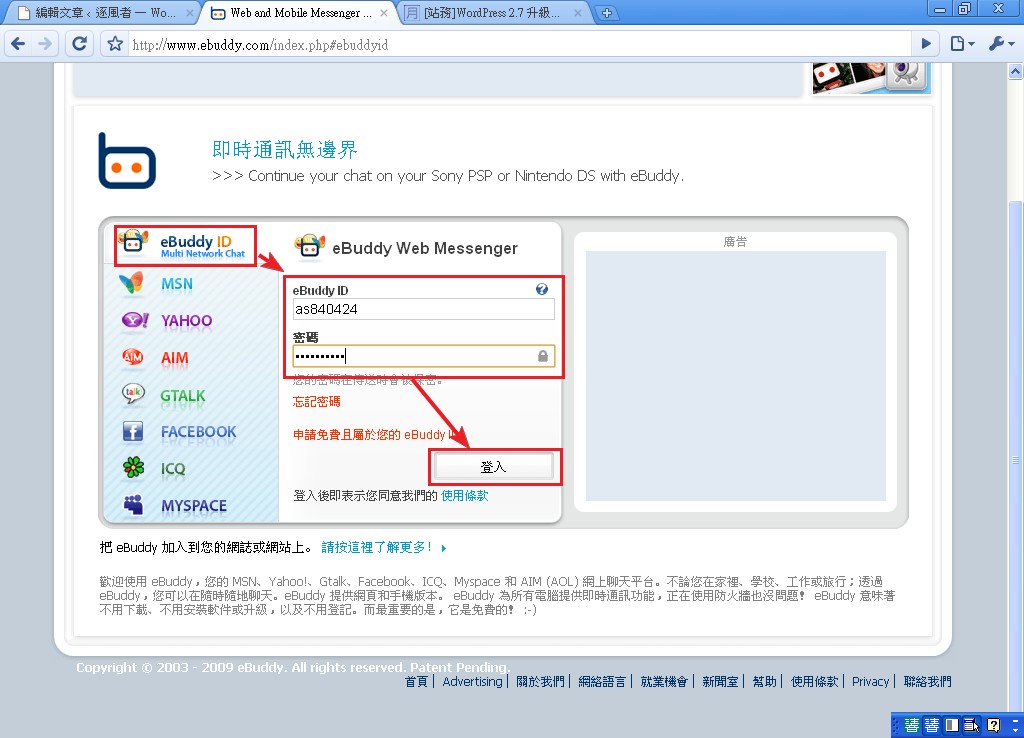Open the 網絡語言 footer link
Viewport: 1024px width, 738px height.
pyautogui.click(x=601, y=682)
